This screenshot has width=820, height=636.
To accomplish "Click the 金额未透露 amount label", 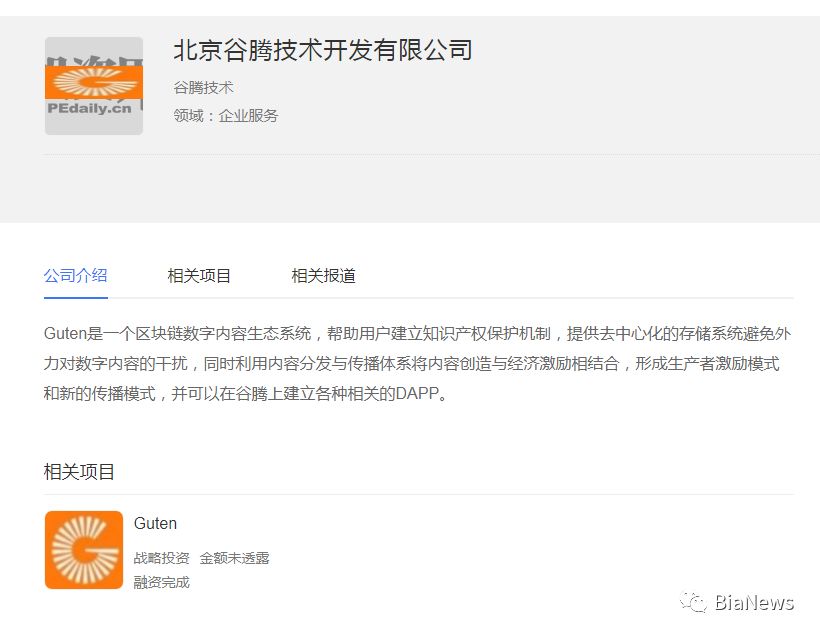I will coord(234,558).
